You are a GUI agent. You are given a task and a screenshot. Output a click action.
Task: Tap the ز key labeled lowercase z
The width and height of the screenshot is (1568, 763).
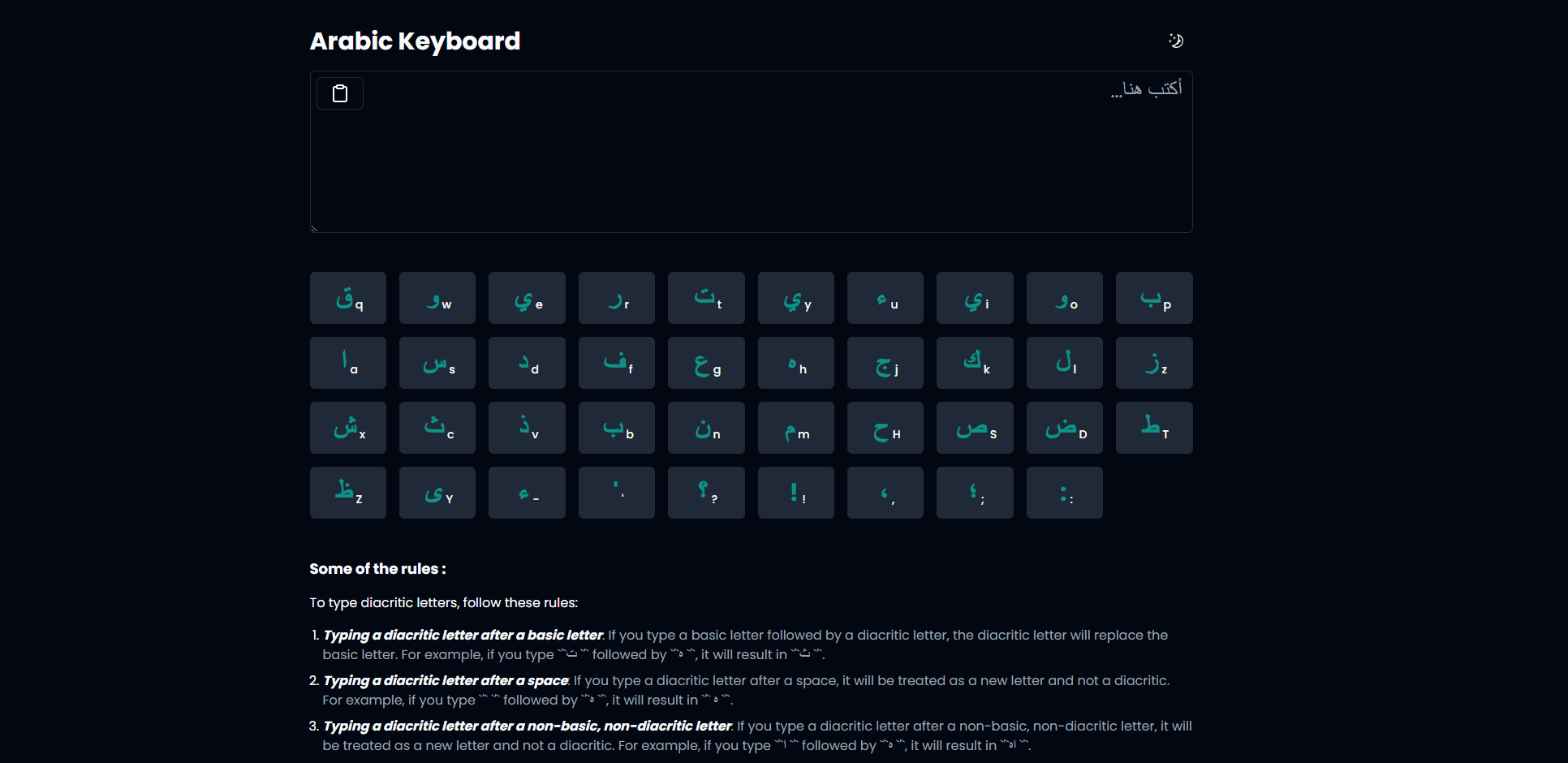1154,363
